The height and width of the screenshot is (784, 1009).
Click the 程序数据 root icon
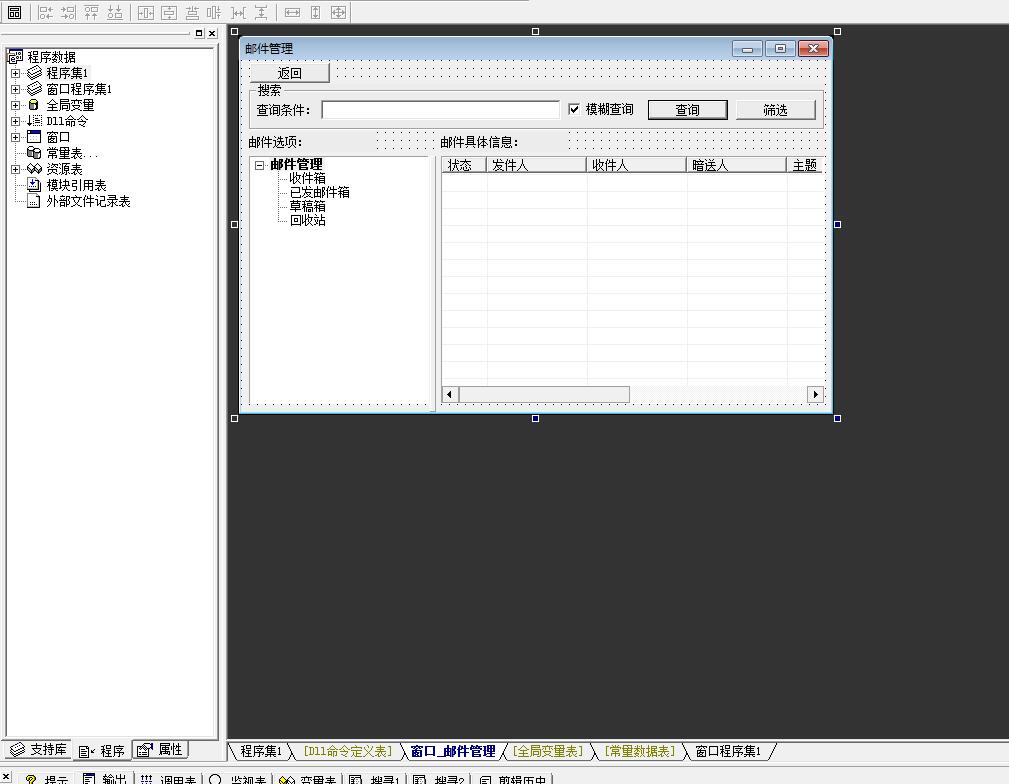(x=15, y=57)
